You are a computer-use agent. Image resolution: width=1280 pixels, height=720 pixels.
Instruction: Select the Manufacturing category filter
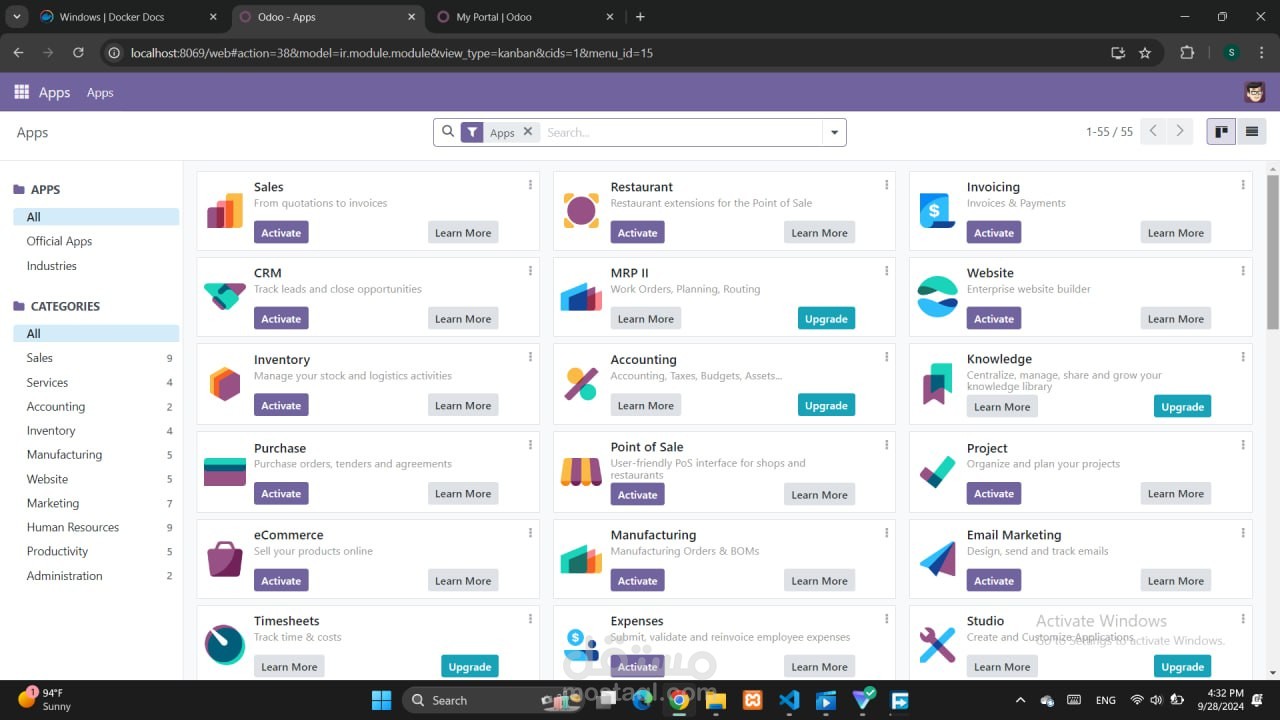(96, 454)
